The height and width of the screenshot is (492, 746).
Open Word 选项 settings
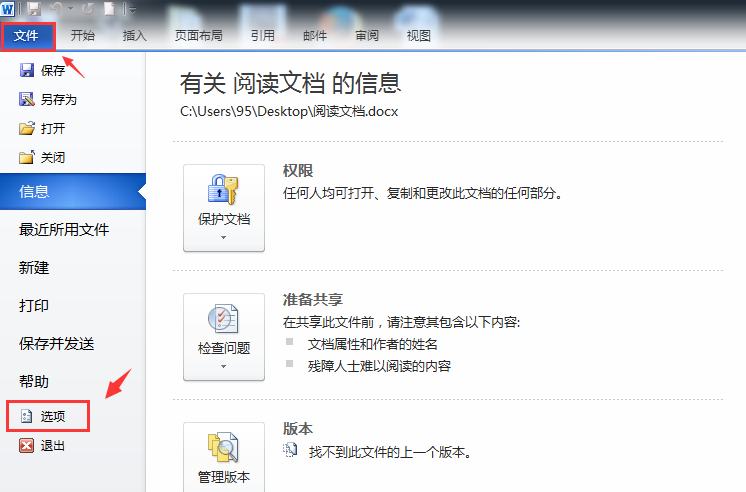tap(48, 416)
